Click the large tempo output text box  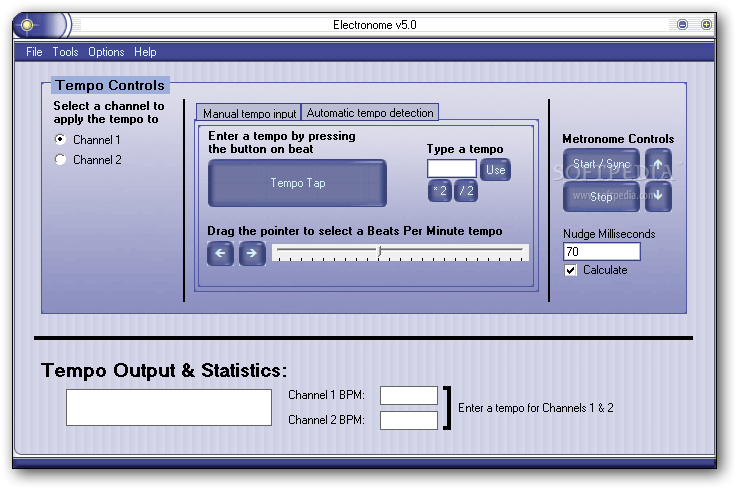point(169,407)
